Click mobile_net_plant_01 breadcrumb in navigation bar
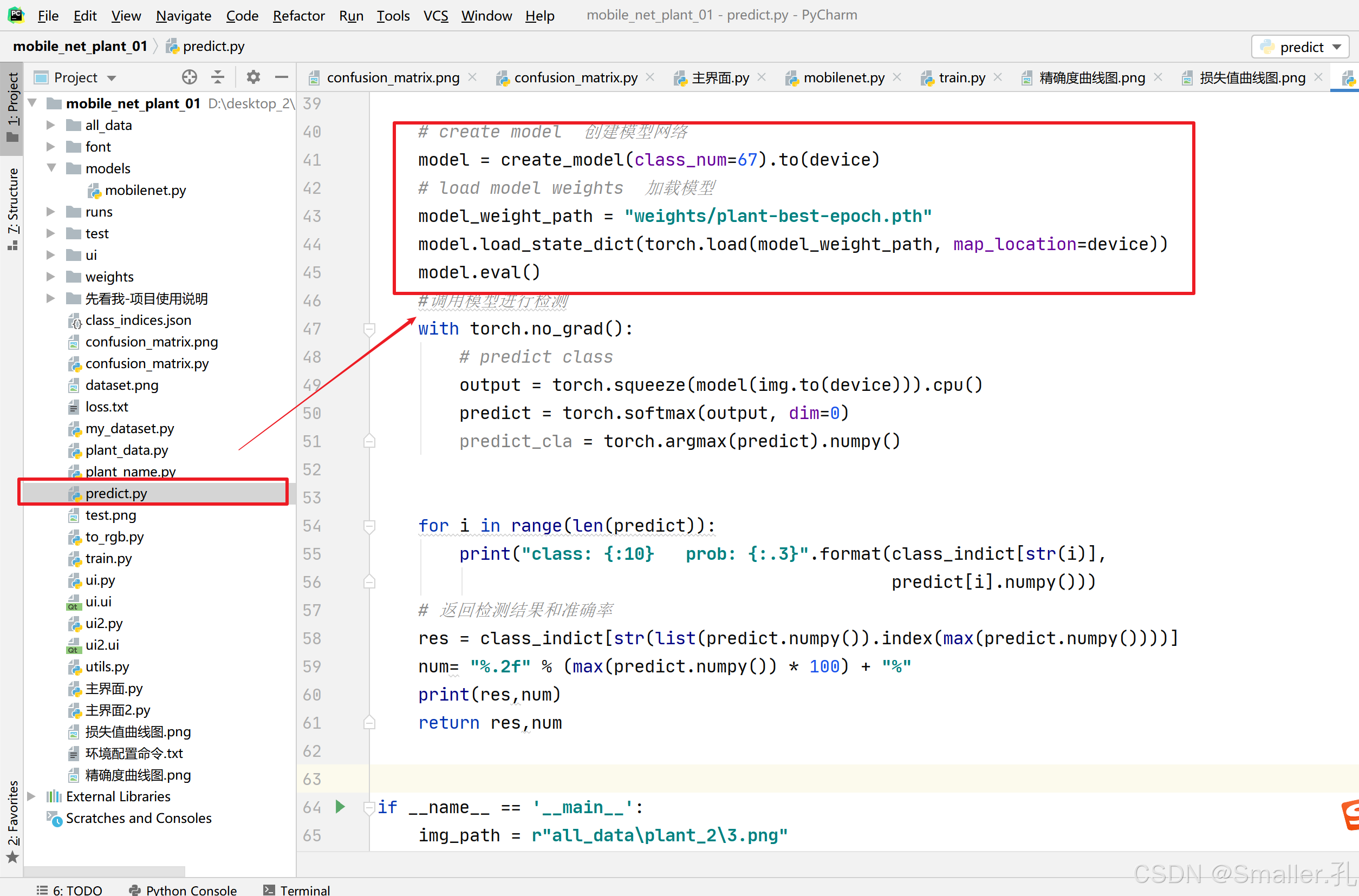This screenshot has height=896, width=1359. point(80,46)
